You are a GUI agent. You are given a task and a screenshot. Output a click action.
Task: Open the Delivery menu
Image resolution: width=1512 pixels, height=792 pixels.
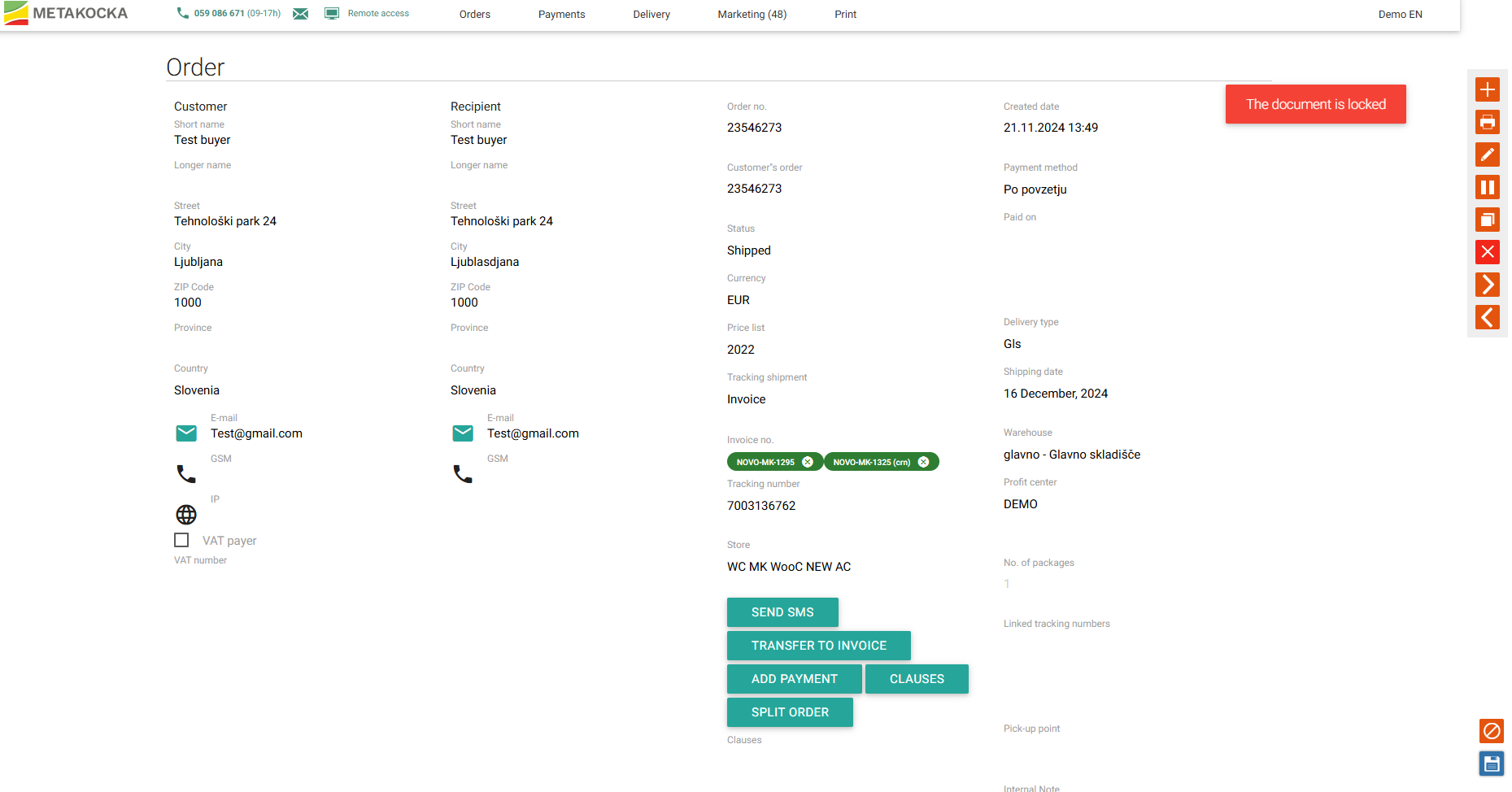(651, 15)
